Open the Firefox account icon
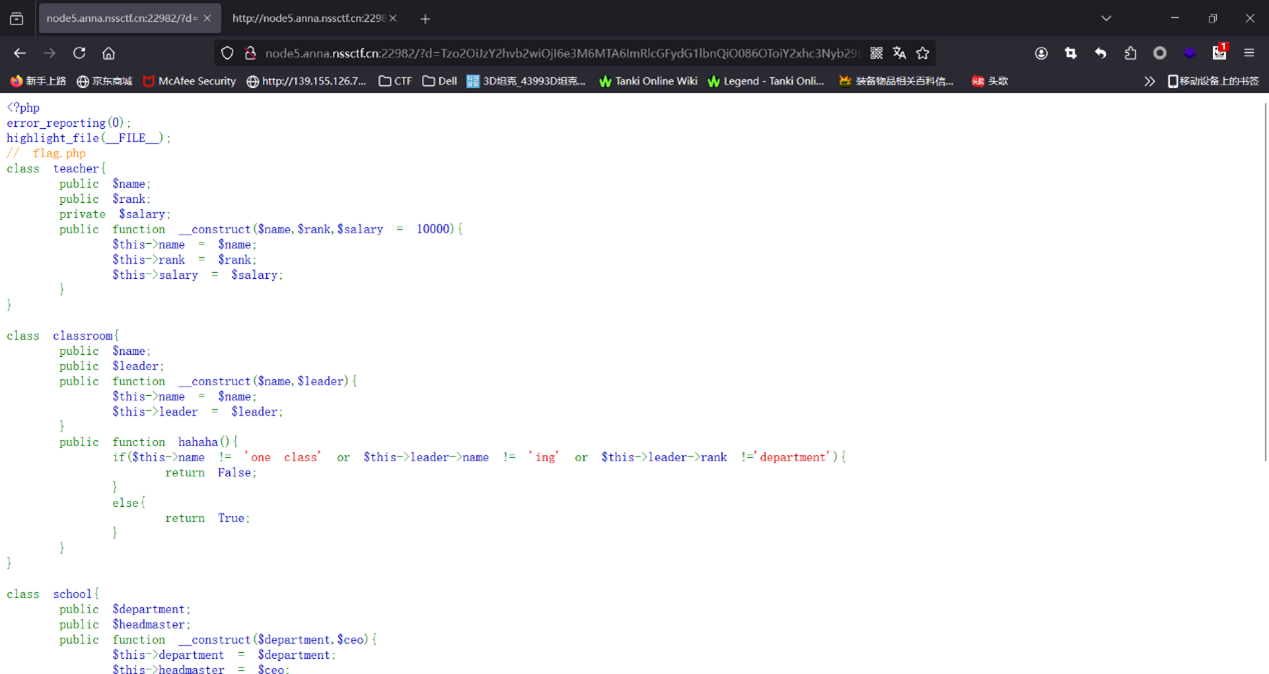This screenshot has height=674, width=1269. pos(1041,53)
